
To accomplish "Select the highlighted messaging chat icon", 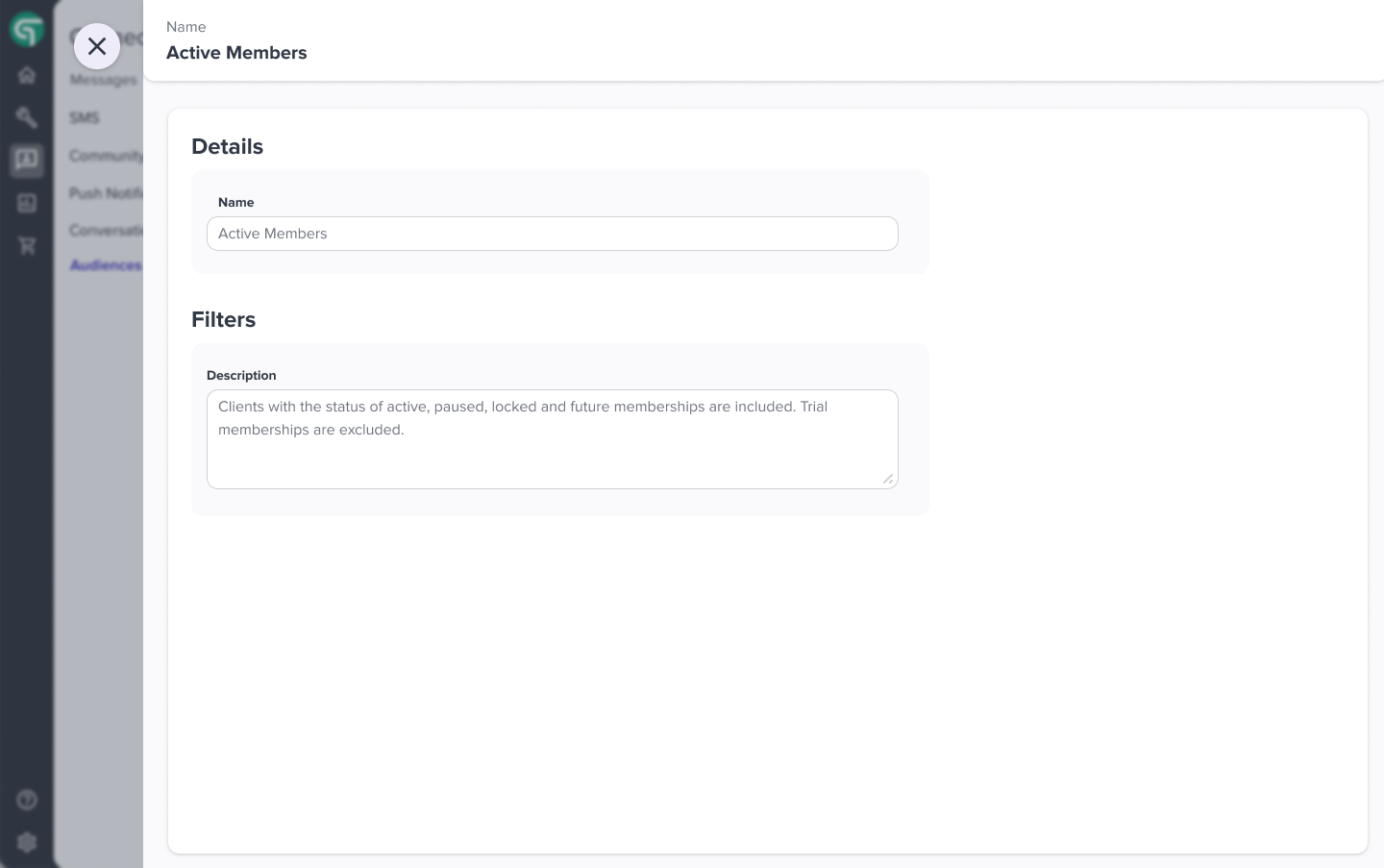I will click(x=27, y=161).
